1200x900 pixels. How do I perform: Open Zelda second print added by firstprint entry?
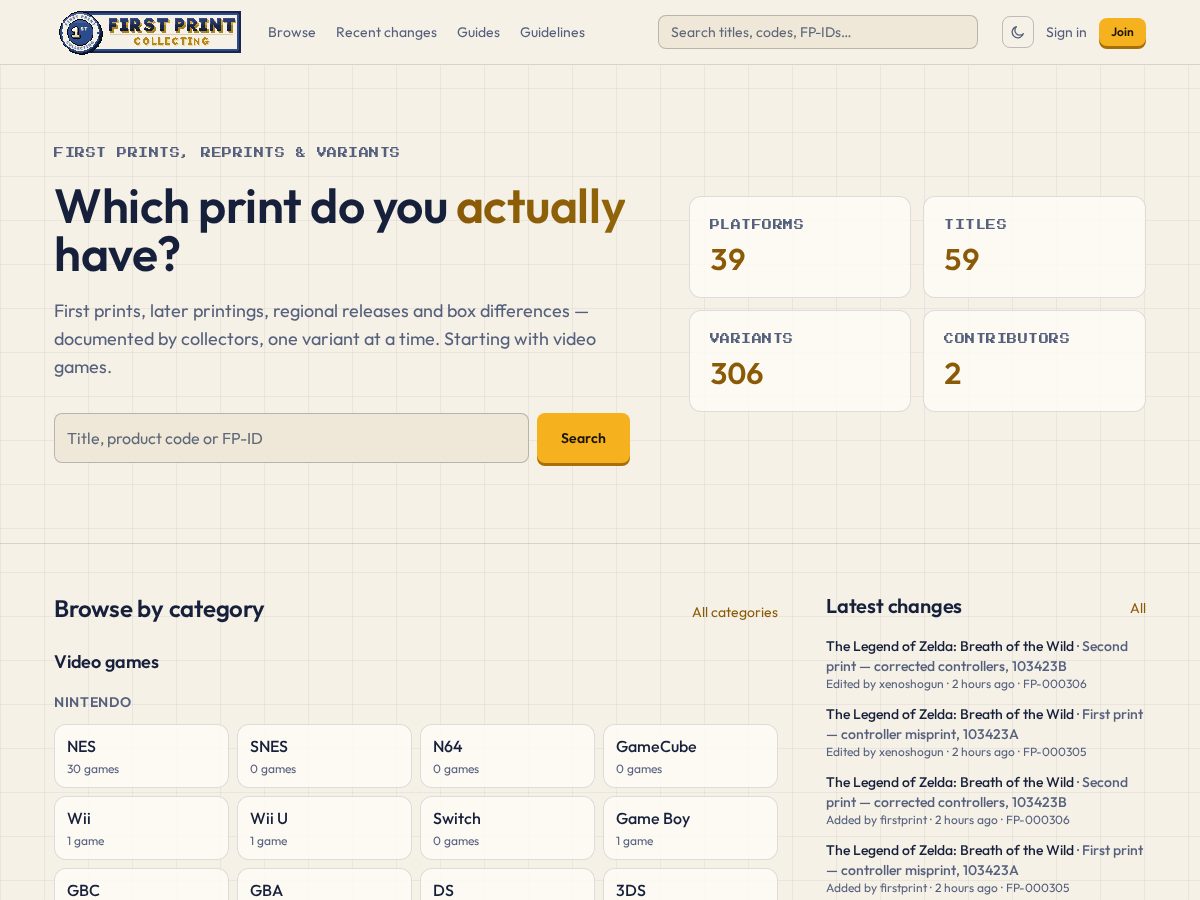[x=985, y=801]
